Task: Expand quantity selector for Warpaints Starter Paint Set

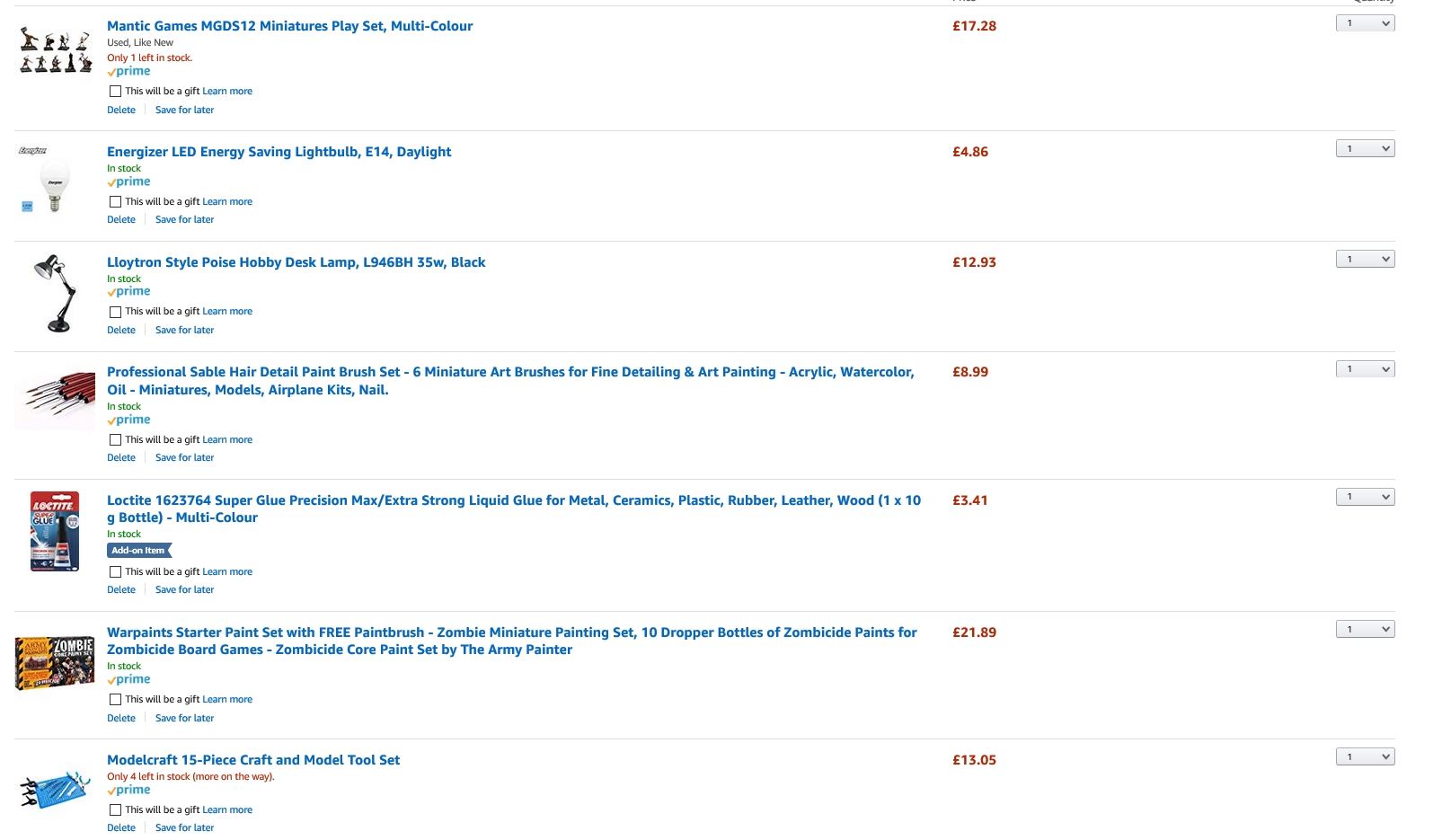Action: pos(1365,630)
